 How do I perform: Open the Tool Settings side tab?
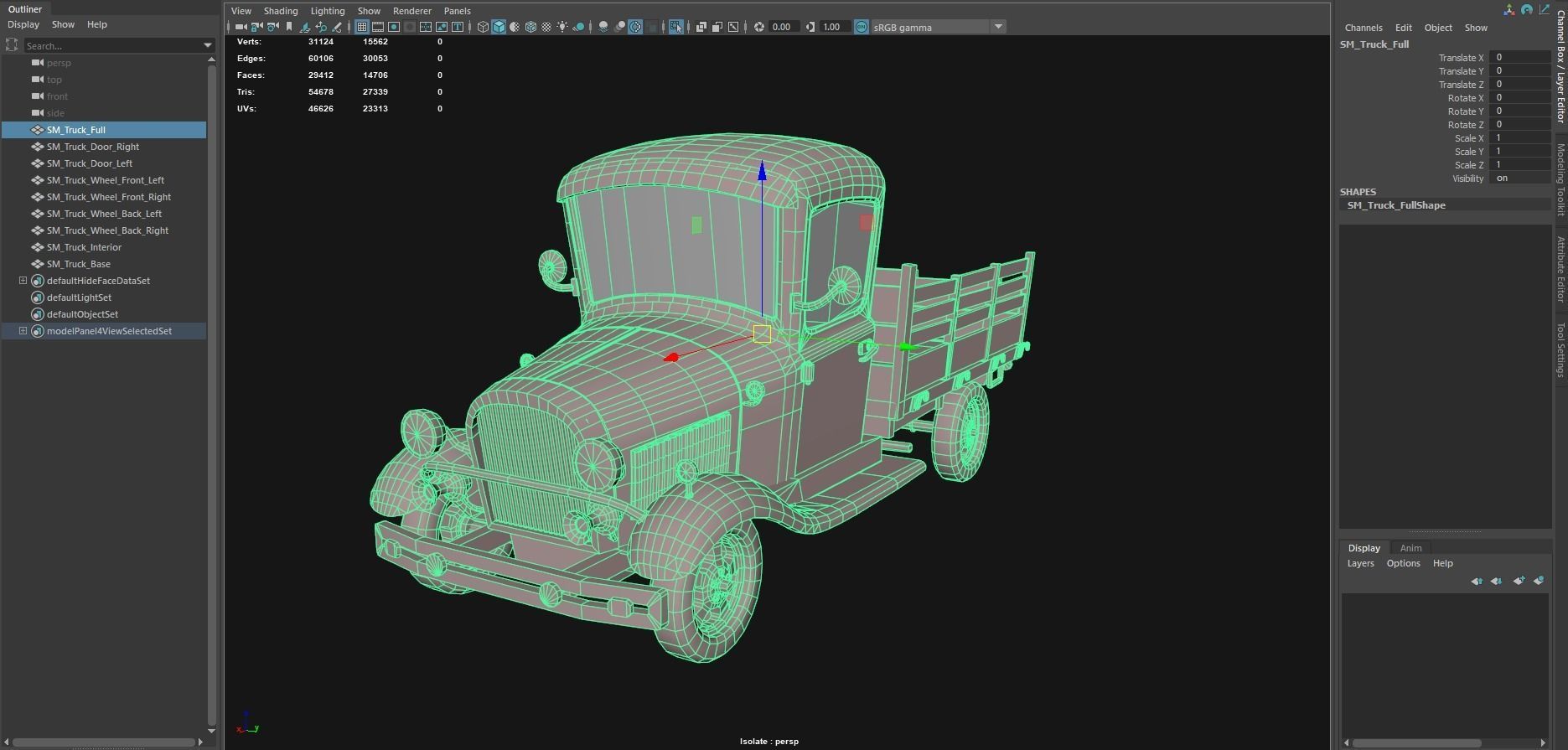pos(1560,349)
